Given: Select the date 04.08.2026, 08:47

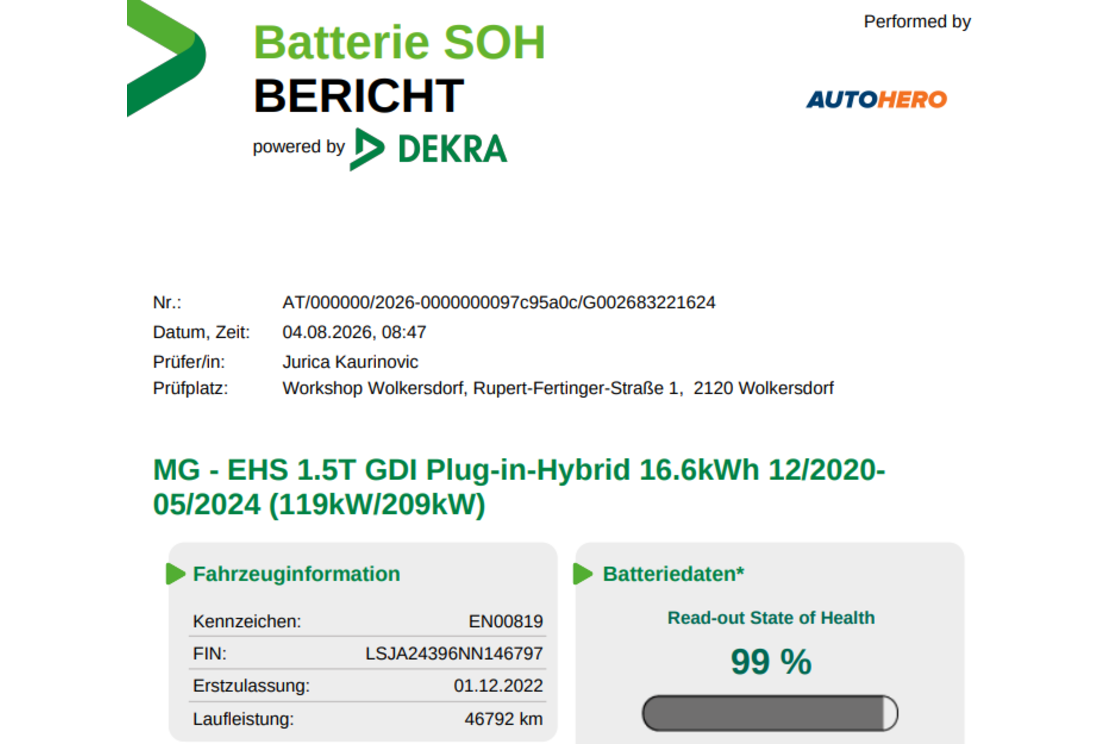Looking at the screenshot, I should [354, 332].
